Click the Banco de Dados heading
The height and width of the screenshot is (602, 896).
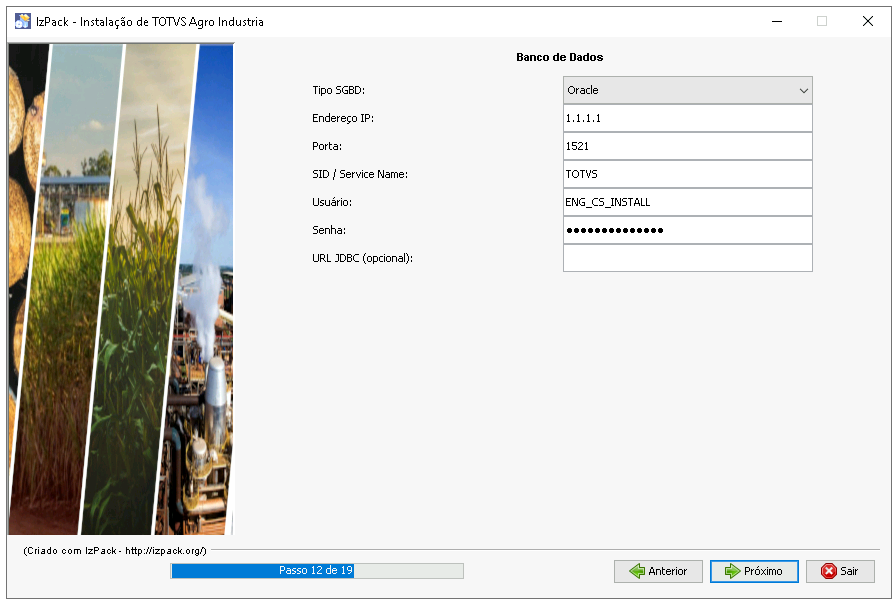[x=559, y=57]
